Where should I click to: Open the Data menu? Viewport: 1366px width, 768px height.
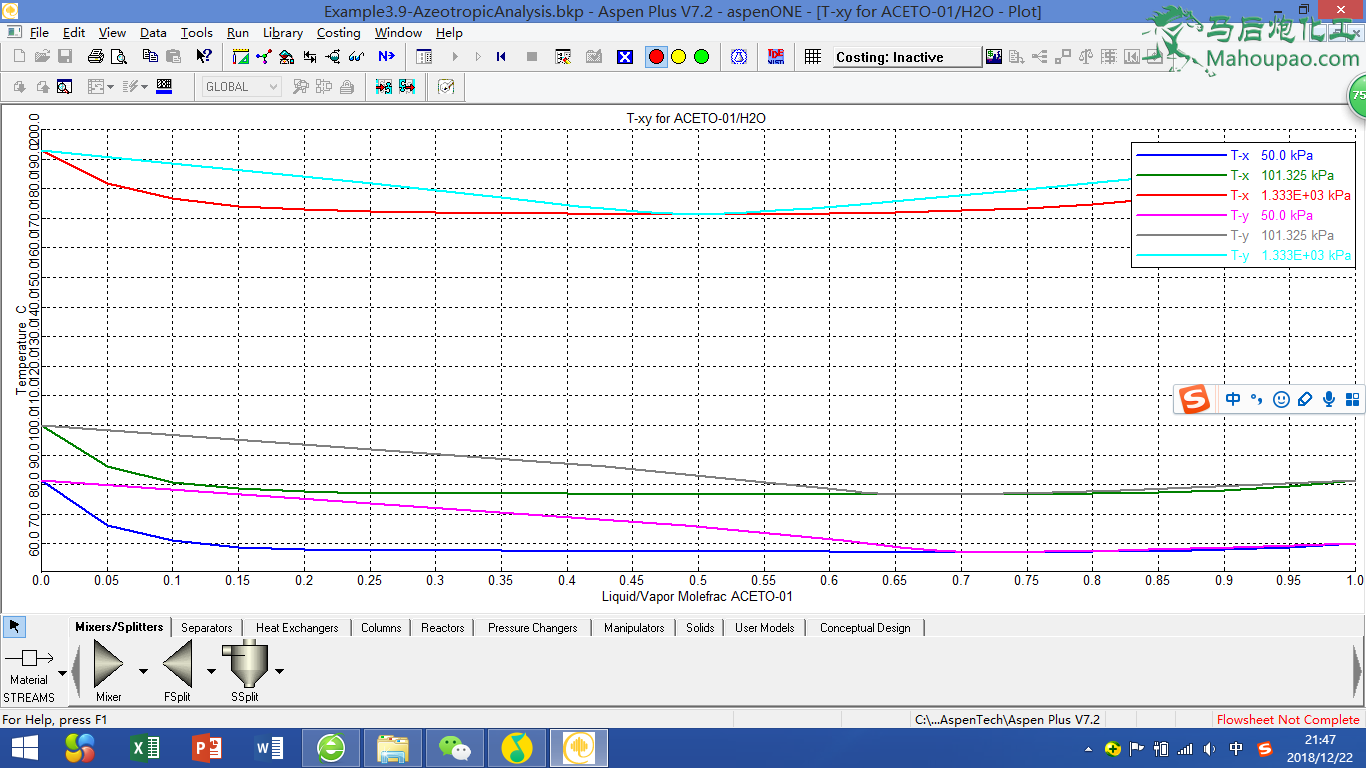coord(153,33)
